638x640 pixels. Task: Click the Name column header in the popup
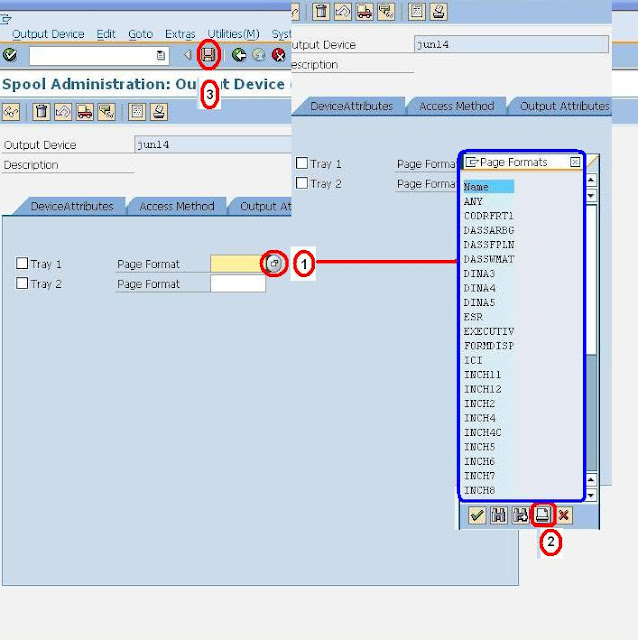[489, 187]
